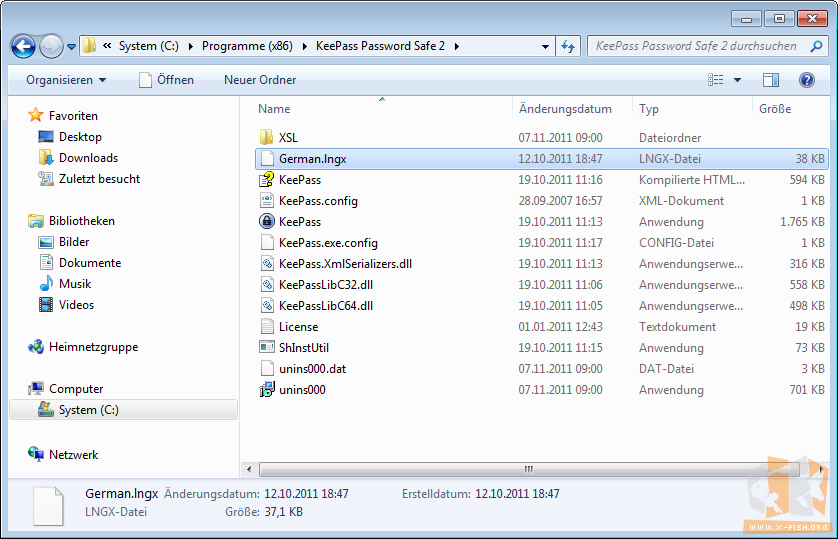Viewport: 838px width, 539px height.
Task: Open the view options dropdown arrow
Action: coord(738,80)
